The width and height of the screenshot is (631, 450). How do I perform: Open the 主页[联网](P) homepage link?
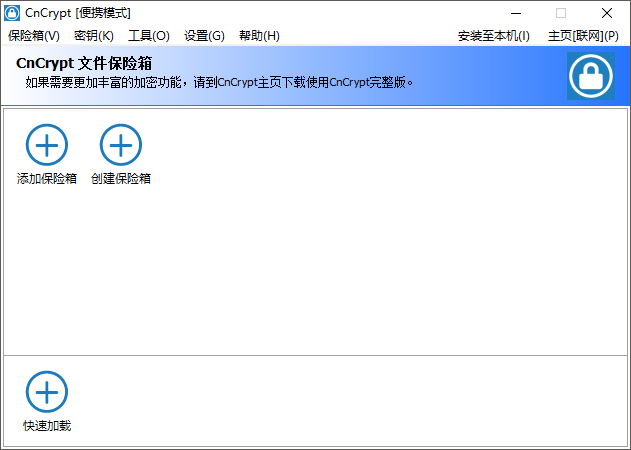[x=583, y=36]
